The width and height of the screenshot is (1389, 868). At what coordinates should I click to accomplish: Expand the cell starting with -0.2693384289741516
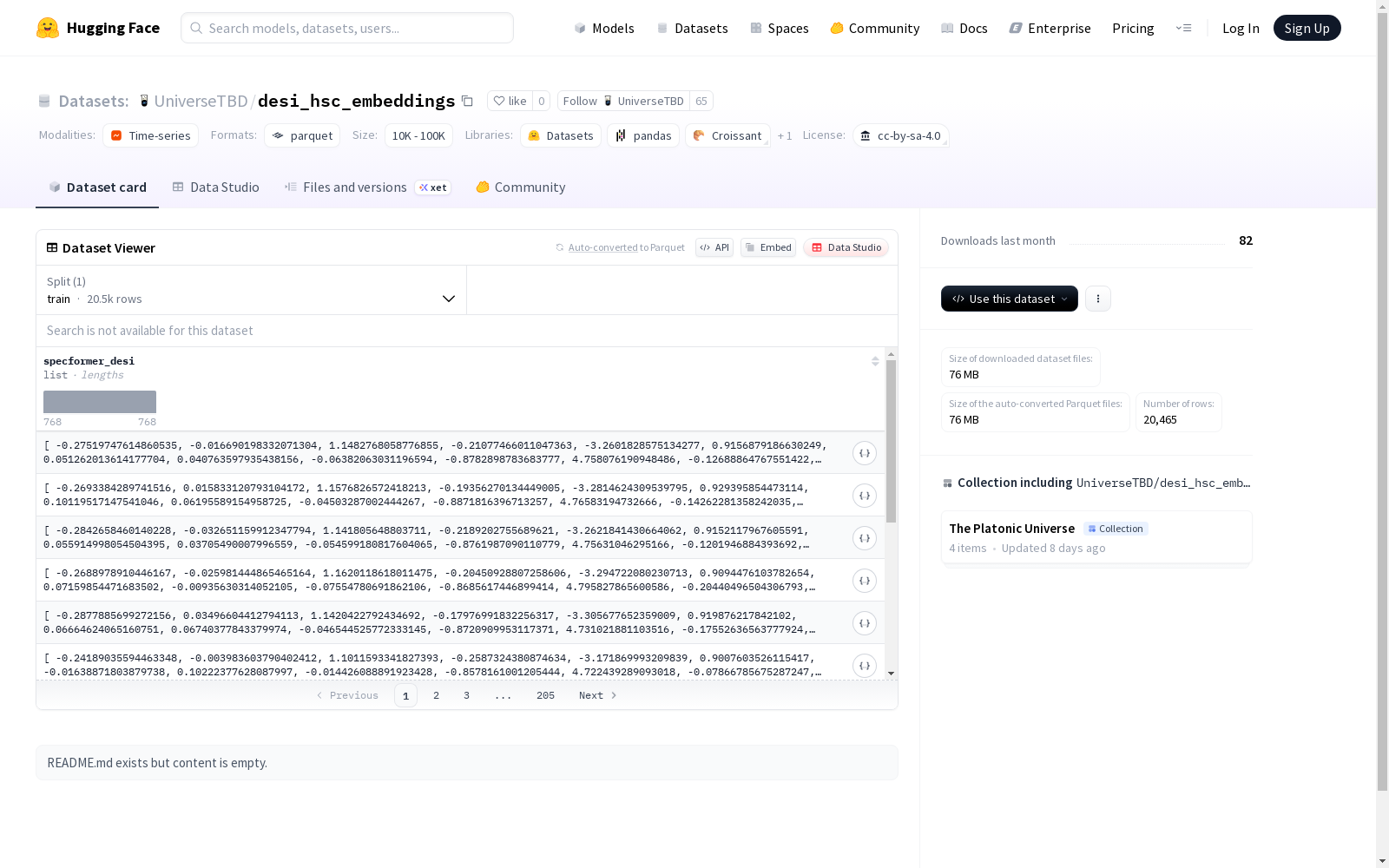865,496
